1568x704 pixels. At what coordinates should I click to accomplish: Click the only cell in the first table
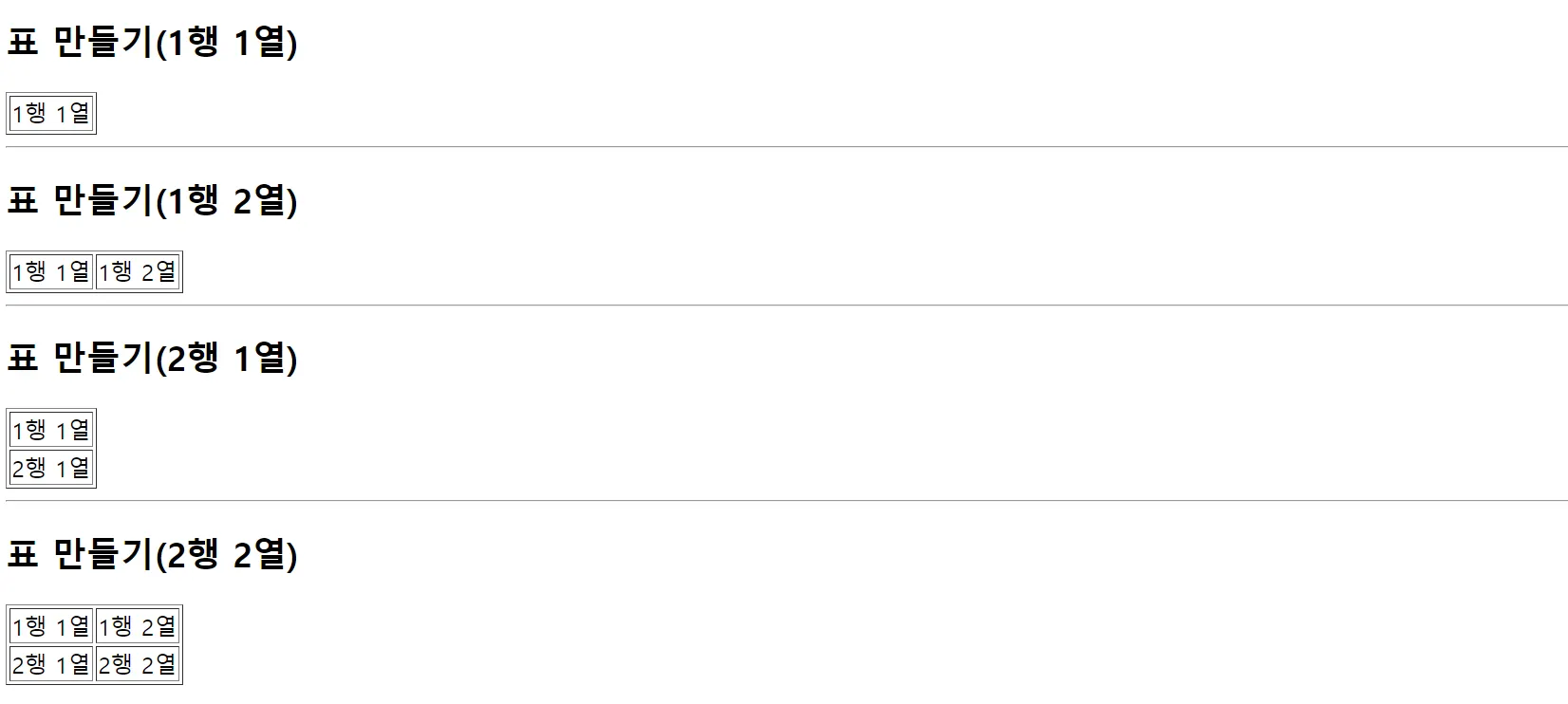[51, 114]
